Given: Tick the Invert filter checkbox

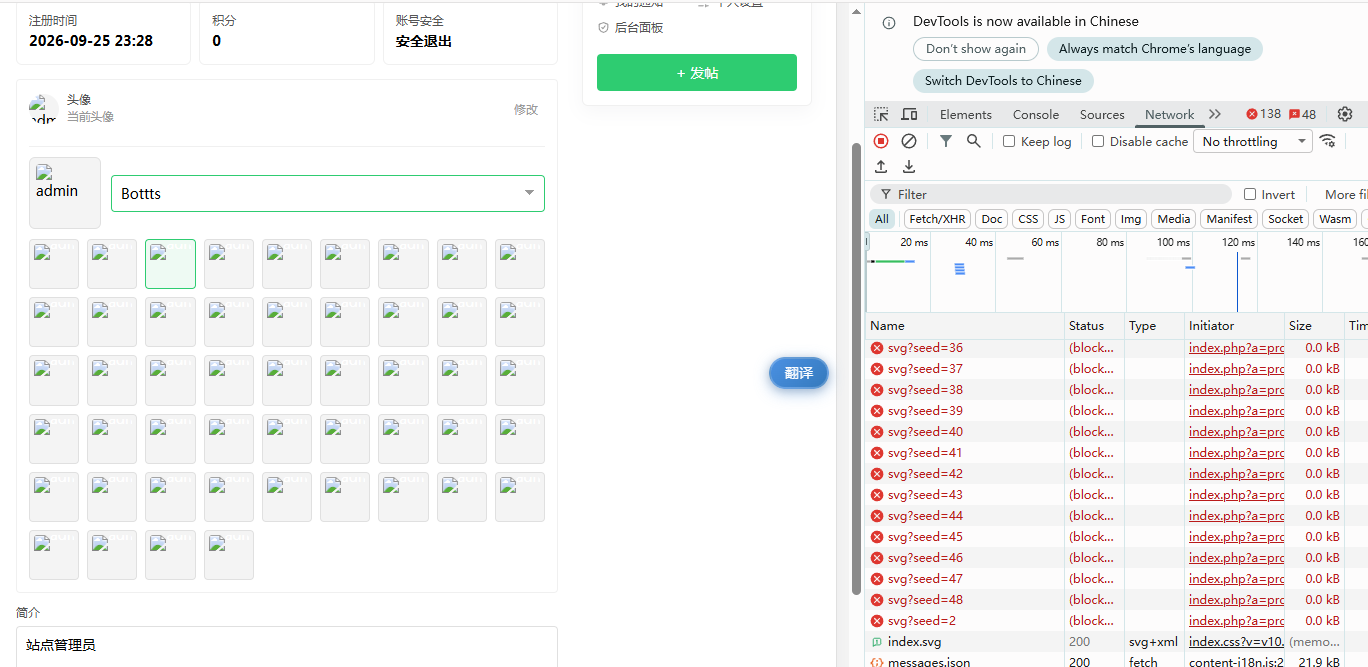Looking at the screenshot, I should click(1250, 194).
